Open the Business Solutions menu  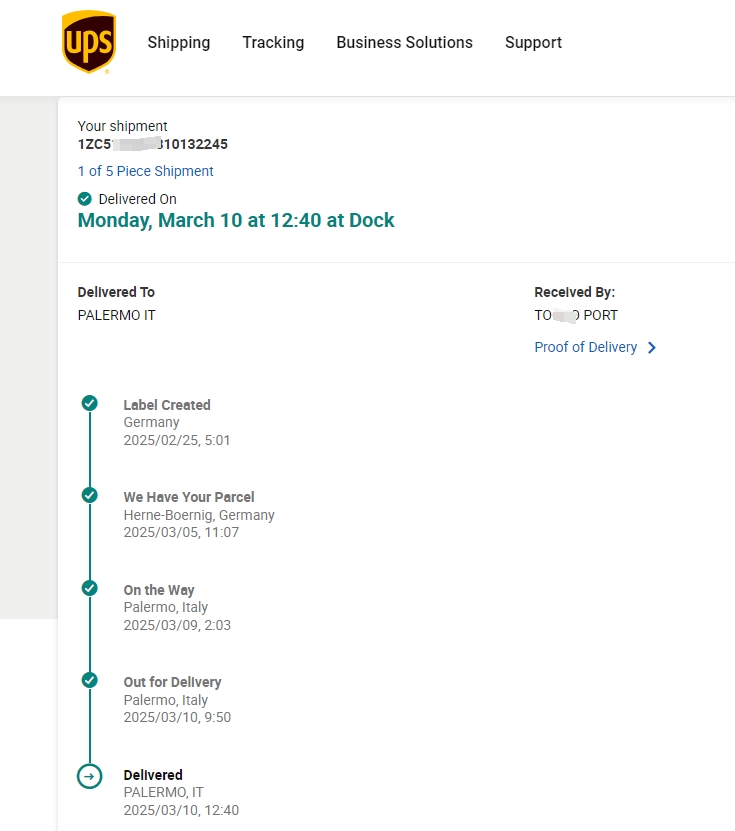[404, 42]
